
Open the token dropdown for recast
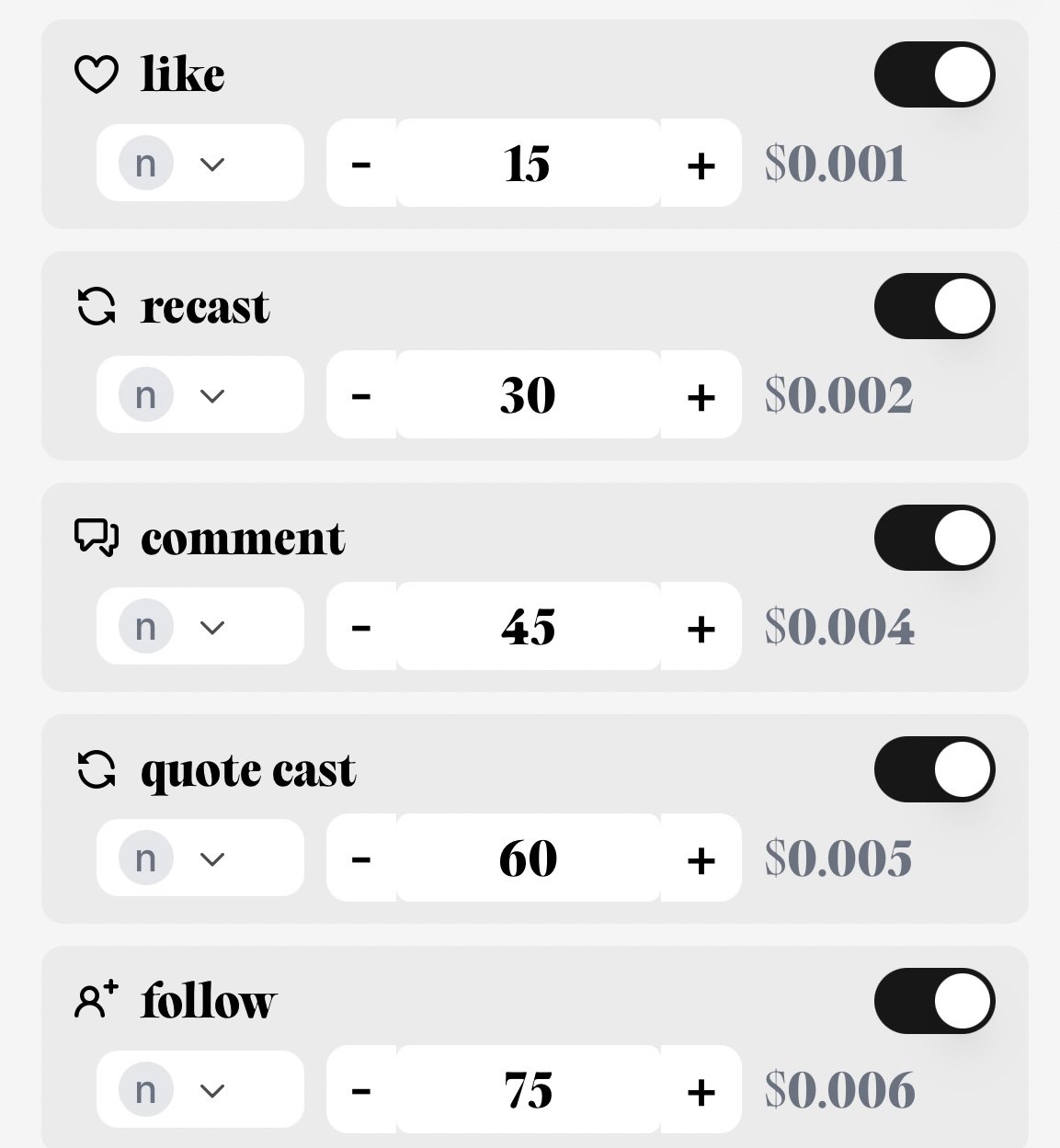tap(212, 396)
